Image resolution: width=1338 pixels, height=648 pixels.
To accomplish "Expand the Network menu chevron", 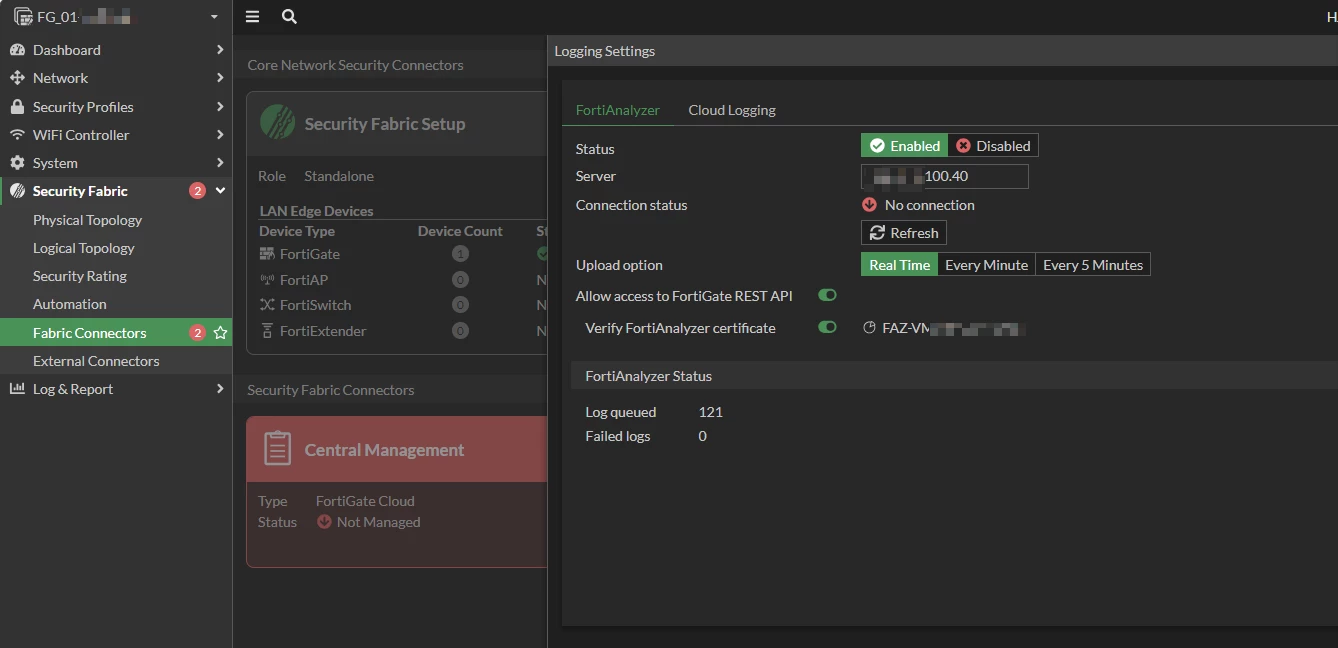I will tap(220, 78).
